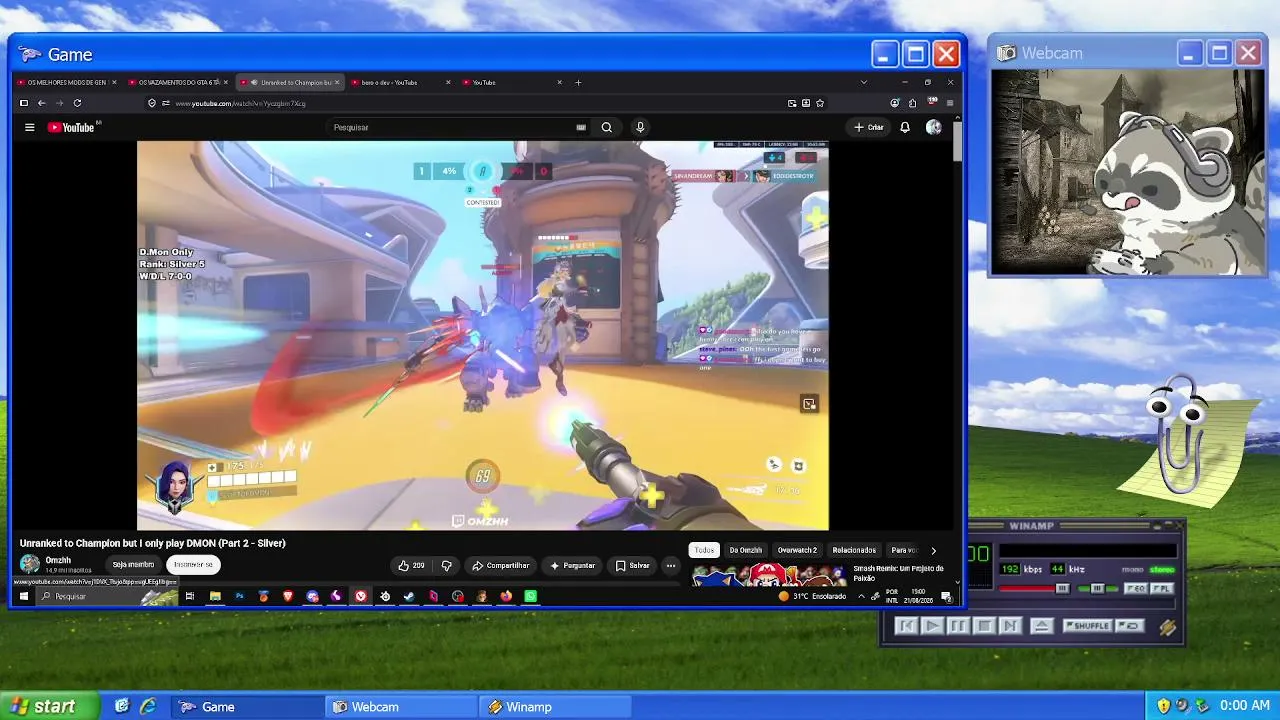The width and height of the screenshot is (1280, 720).
Task: Open a new browser tab
Action: point(578,82)
